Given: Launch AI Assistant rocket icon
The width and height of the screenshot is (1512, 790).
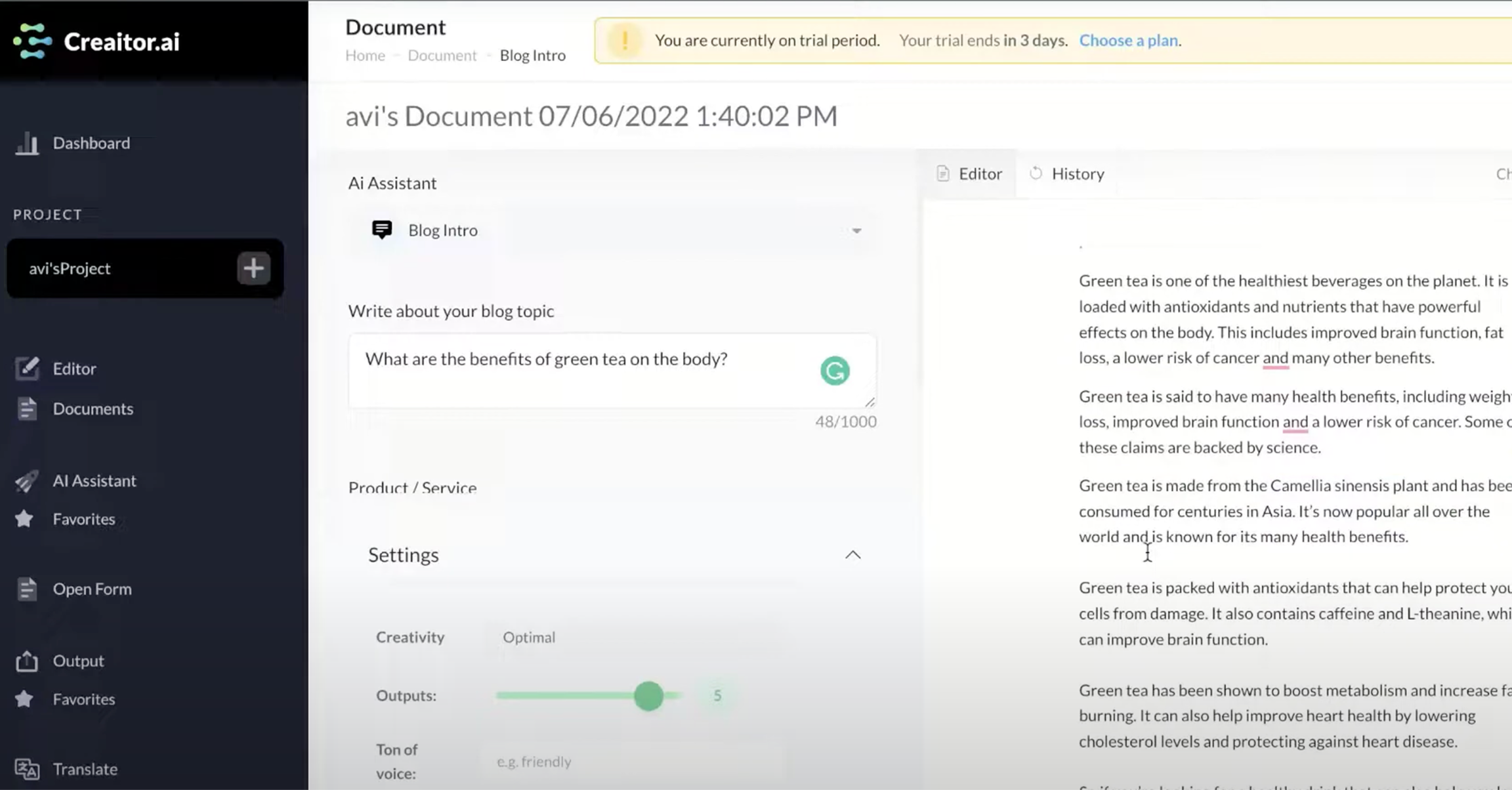Looking at the screenshot, I should click(27, 481).
